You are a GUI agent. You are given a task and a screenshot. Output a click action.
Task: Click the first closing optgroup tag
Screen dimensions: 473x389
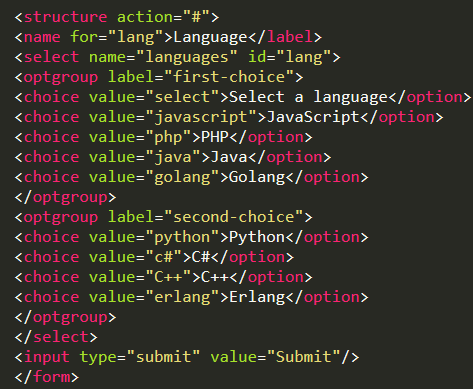click(x=65, y=197)
